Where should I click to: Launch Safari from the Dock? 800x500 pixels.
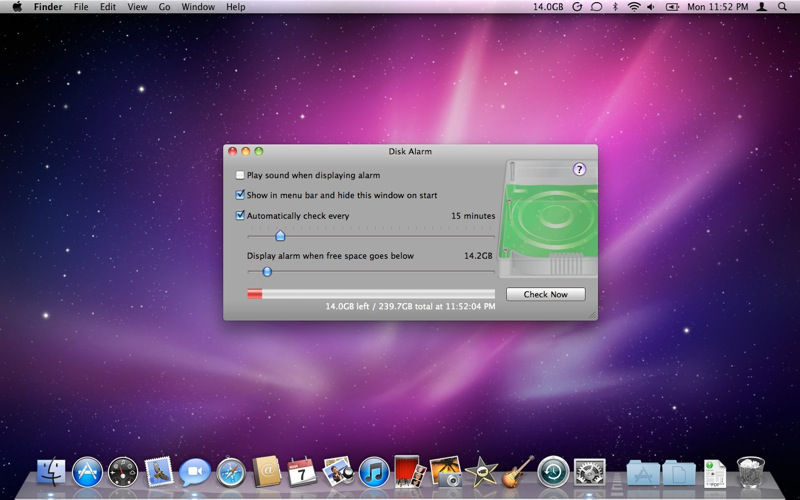pyautogui.click(x=231, y=472)
